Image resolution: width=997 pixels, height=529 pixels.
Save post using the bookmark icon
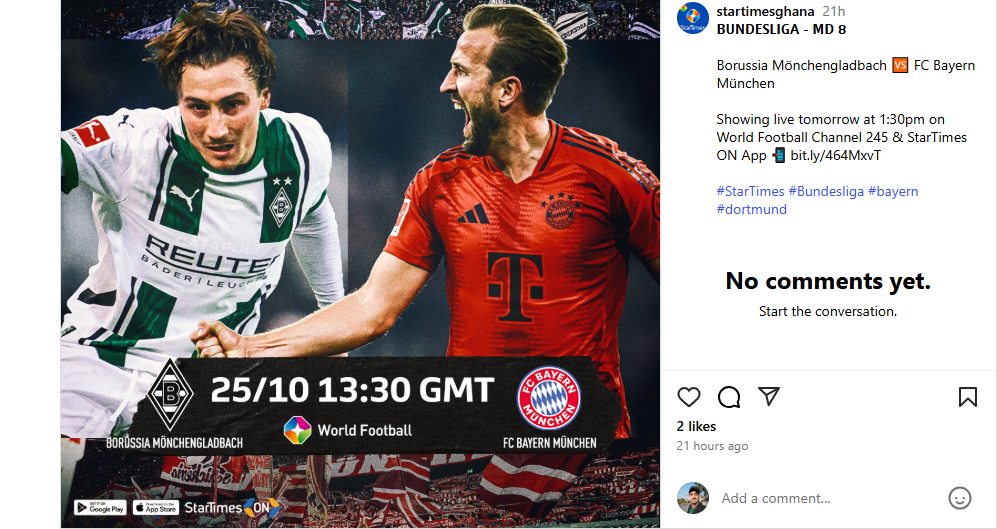(x=968, y=397)
